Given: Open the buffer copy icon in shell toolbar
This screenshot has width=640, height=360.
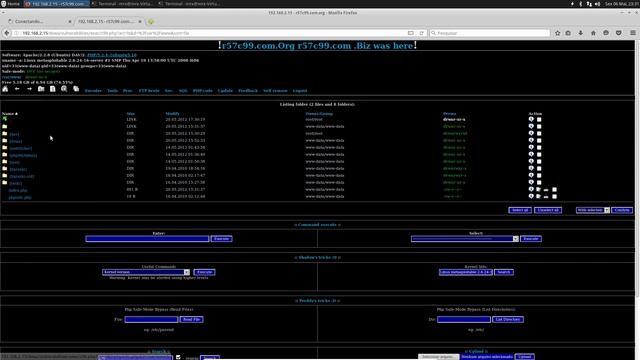Looking at the screenshot, I should (x=76, y=89).
